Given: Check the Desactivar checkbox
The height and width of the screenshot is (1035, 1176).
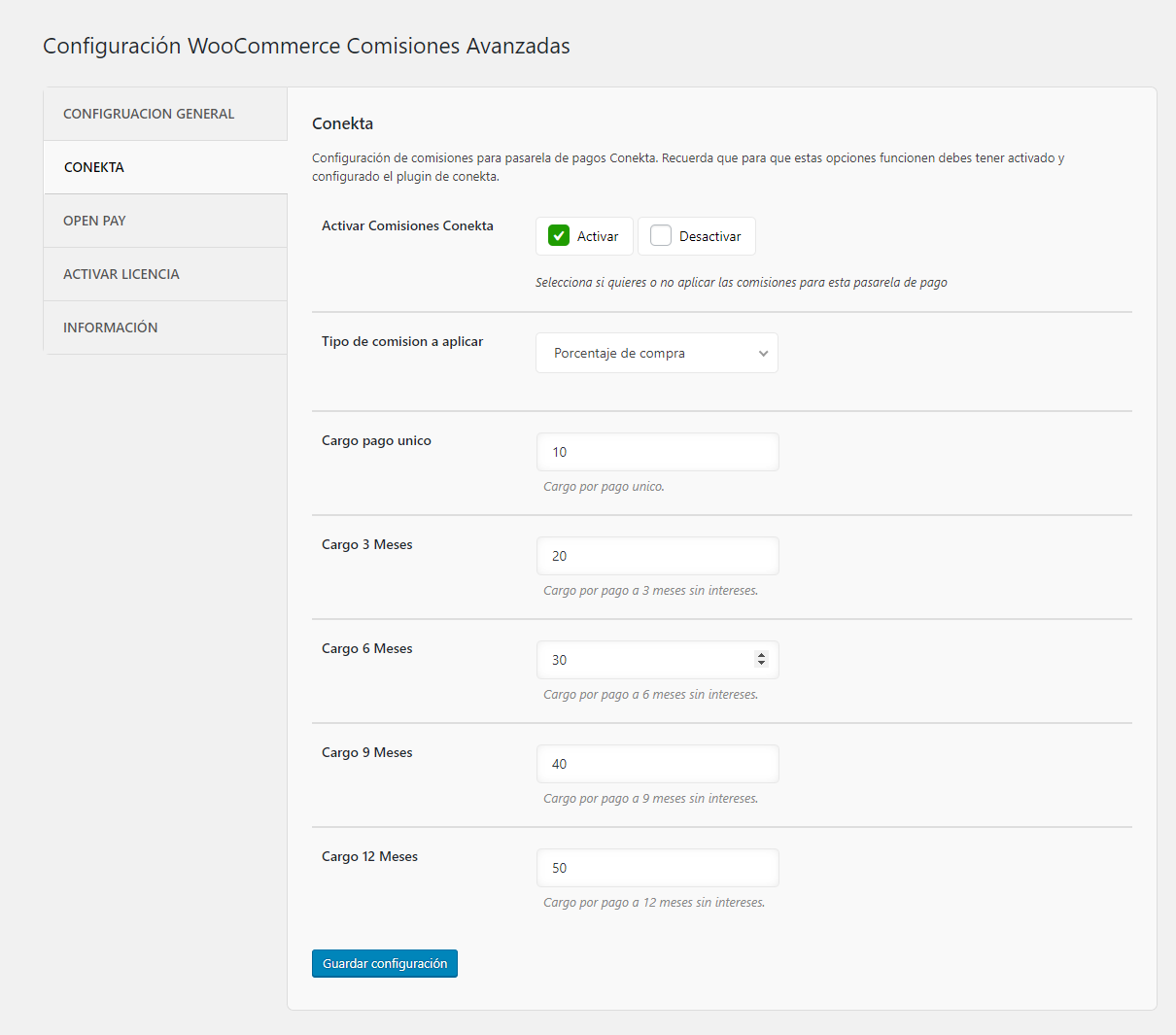Looking at the screenshot, I should (661, 236).
